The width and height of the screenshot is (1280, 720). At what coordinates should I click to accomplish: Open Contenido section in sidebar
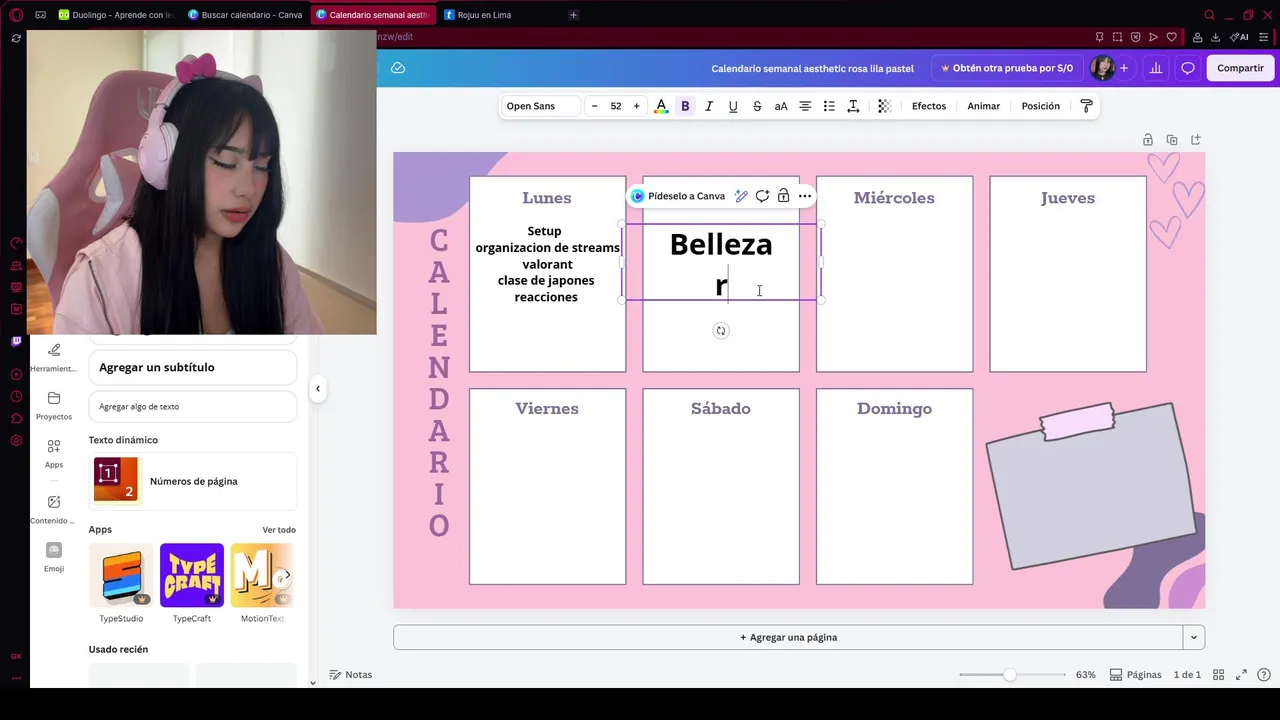tap(54, 509)
